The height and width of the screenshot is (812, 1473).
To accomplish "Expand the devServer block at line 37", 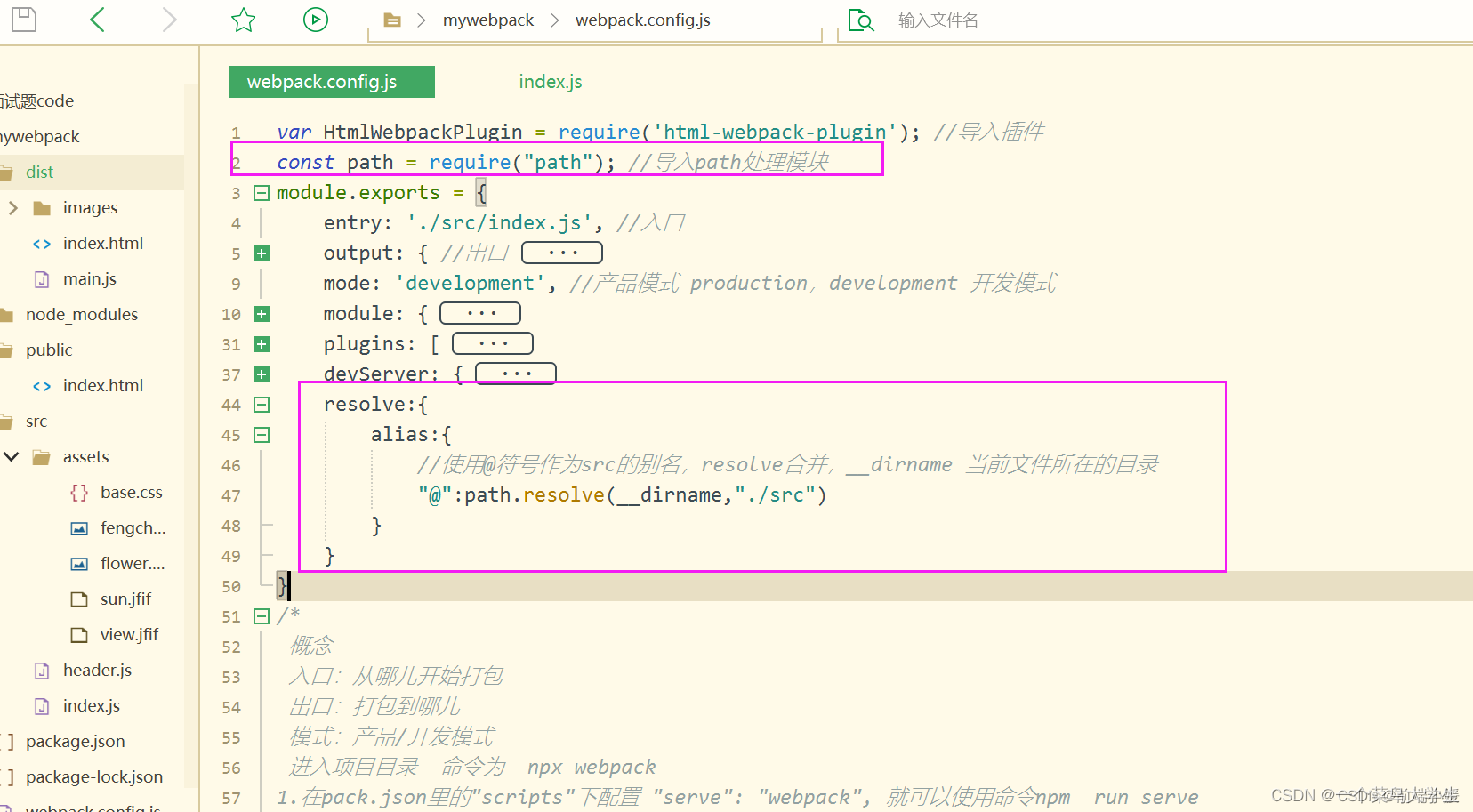I will (262, 374).
